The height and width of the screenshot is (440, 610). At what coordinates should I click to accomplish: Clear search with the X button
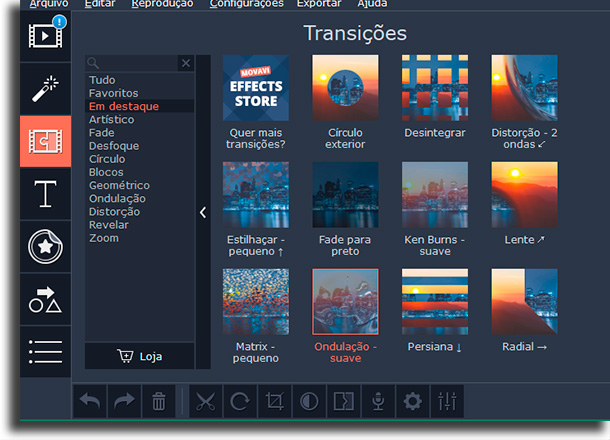pyautogui.click(x=186, y=63)
